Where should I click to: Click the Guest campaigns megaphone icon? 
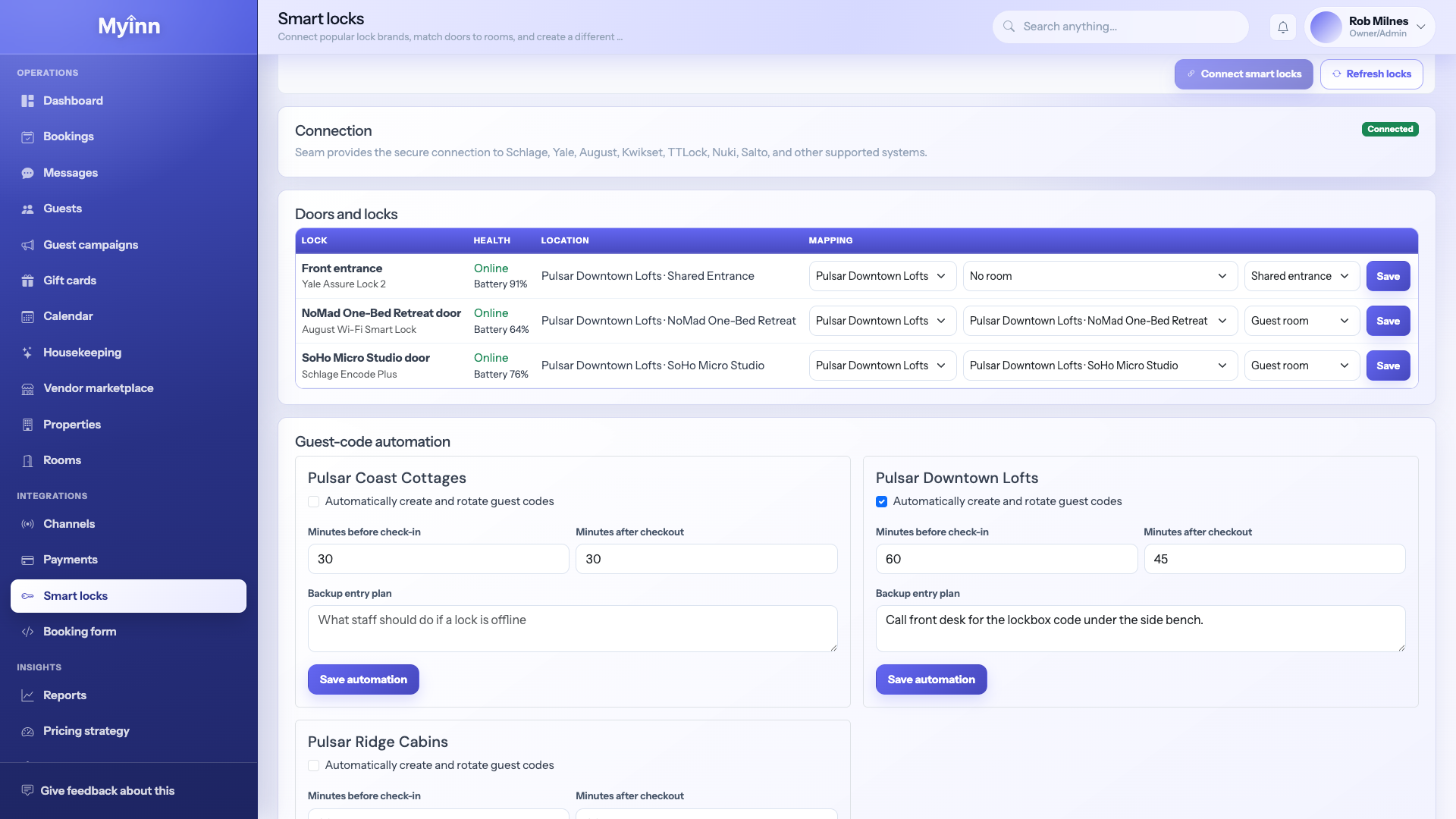point(28,245)
